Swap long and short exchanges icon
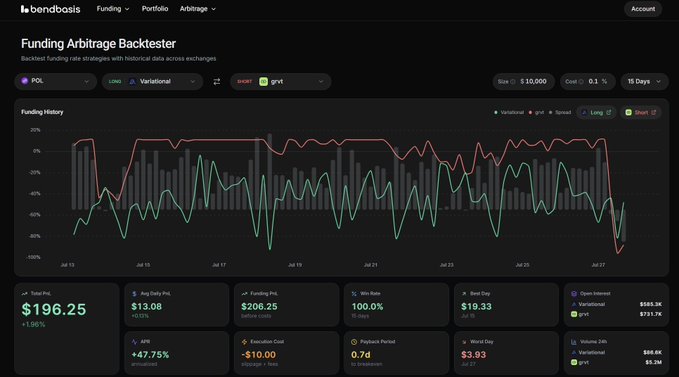Screen dimensions: 679x377 click(x=217, y=81)
